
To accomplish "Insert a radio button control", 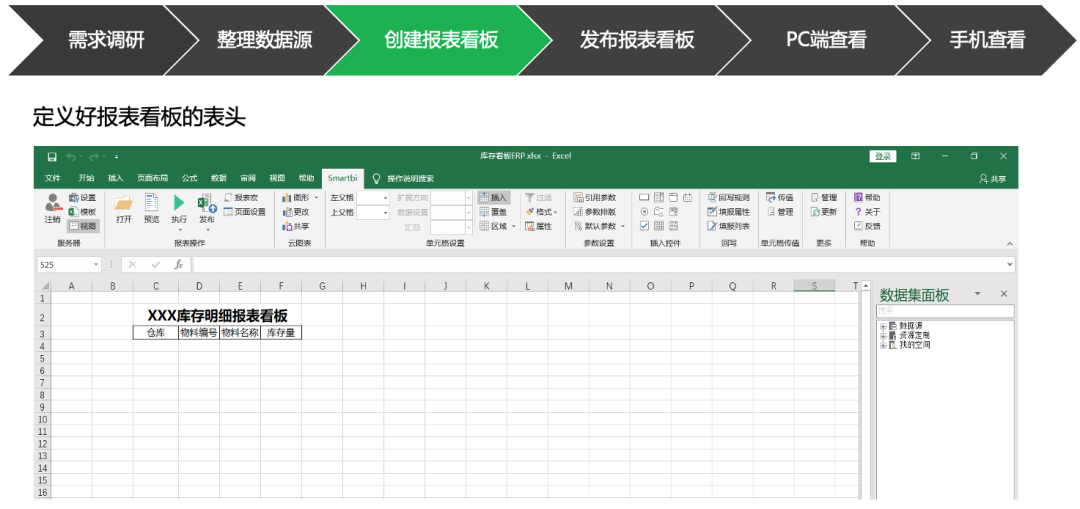I will tap(644, 211).
